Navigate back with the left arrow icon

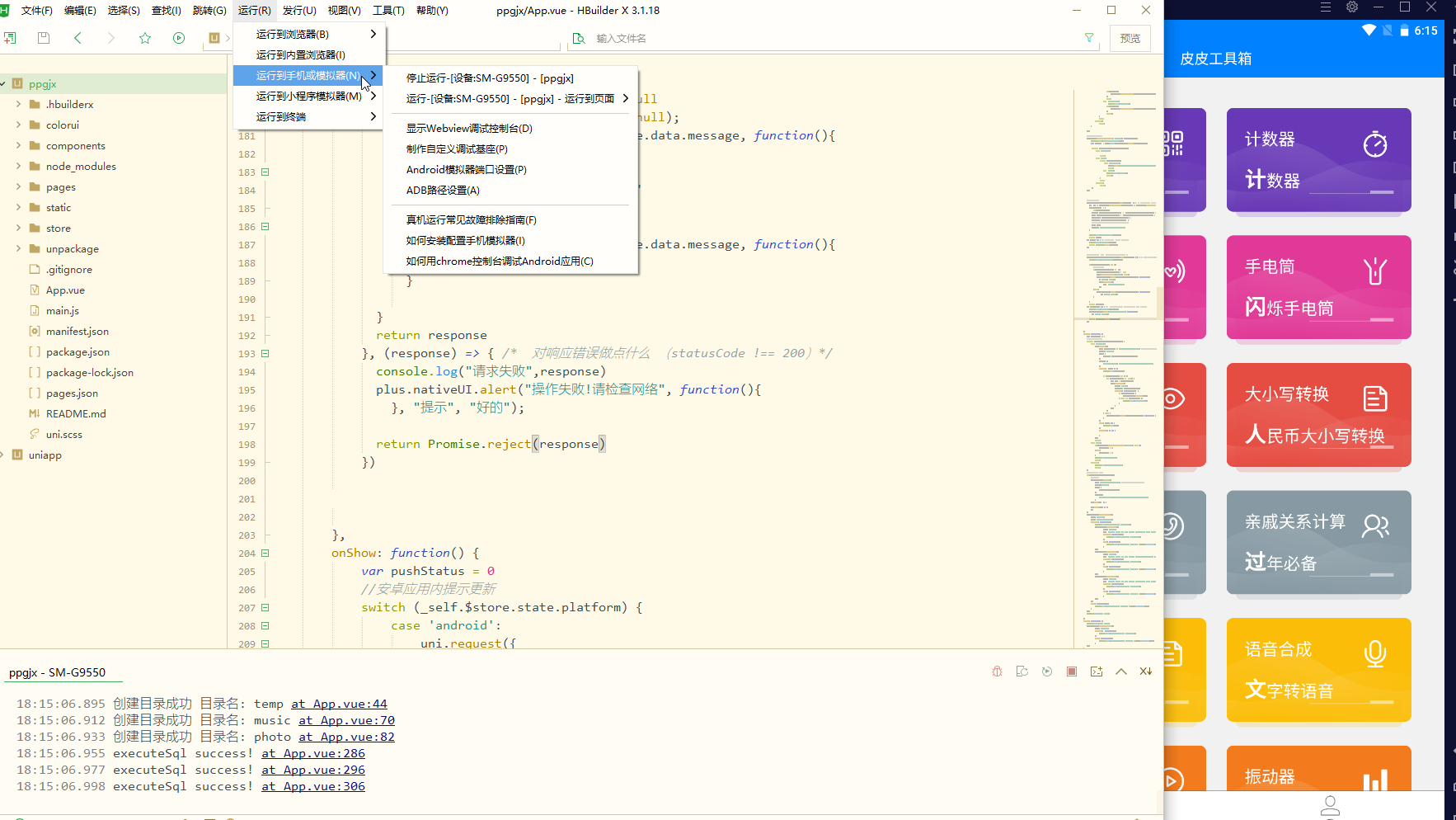click(77, 38)
